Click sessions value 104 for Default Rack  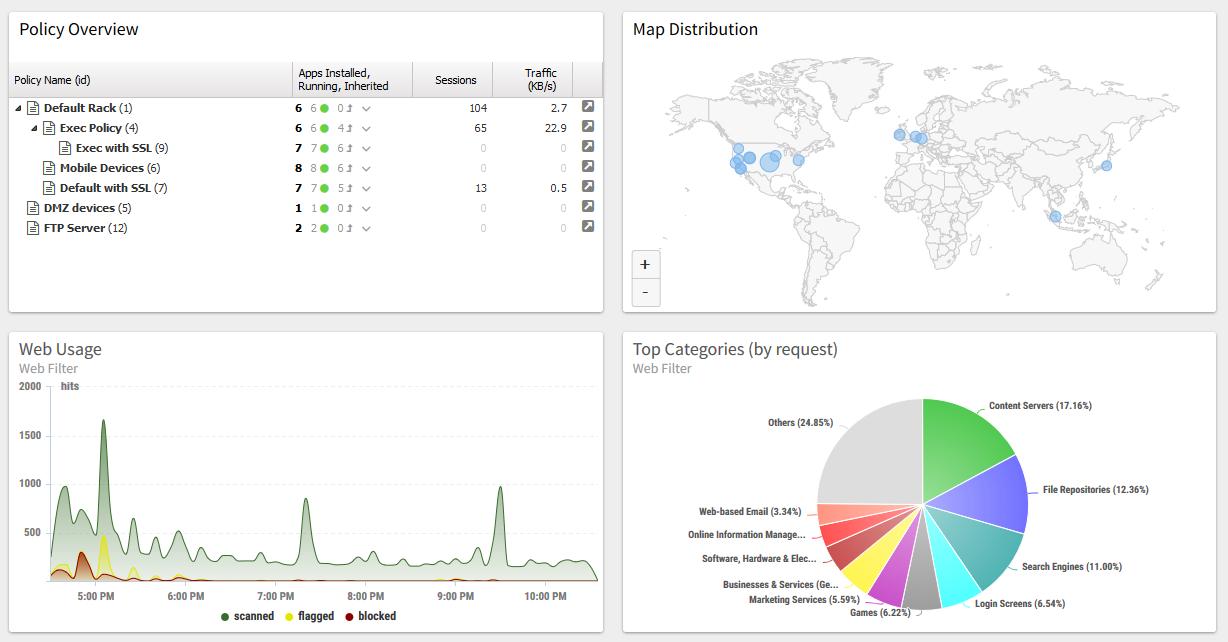click(478, 108)
